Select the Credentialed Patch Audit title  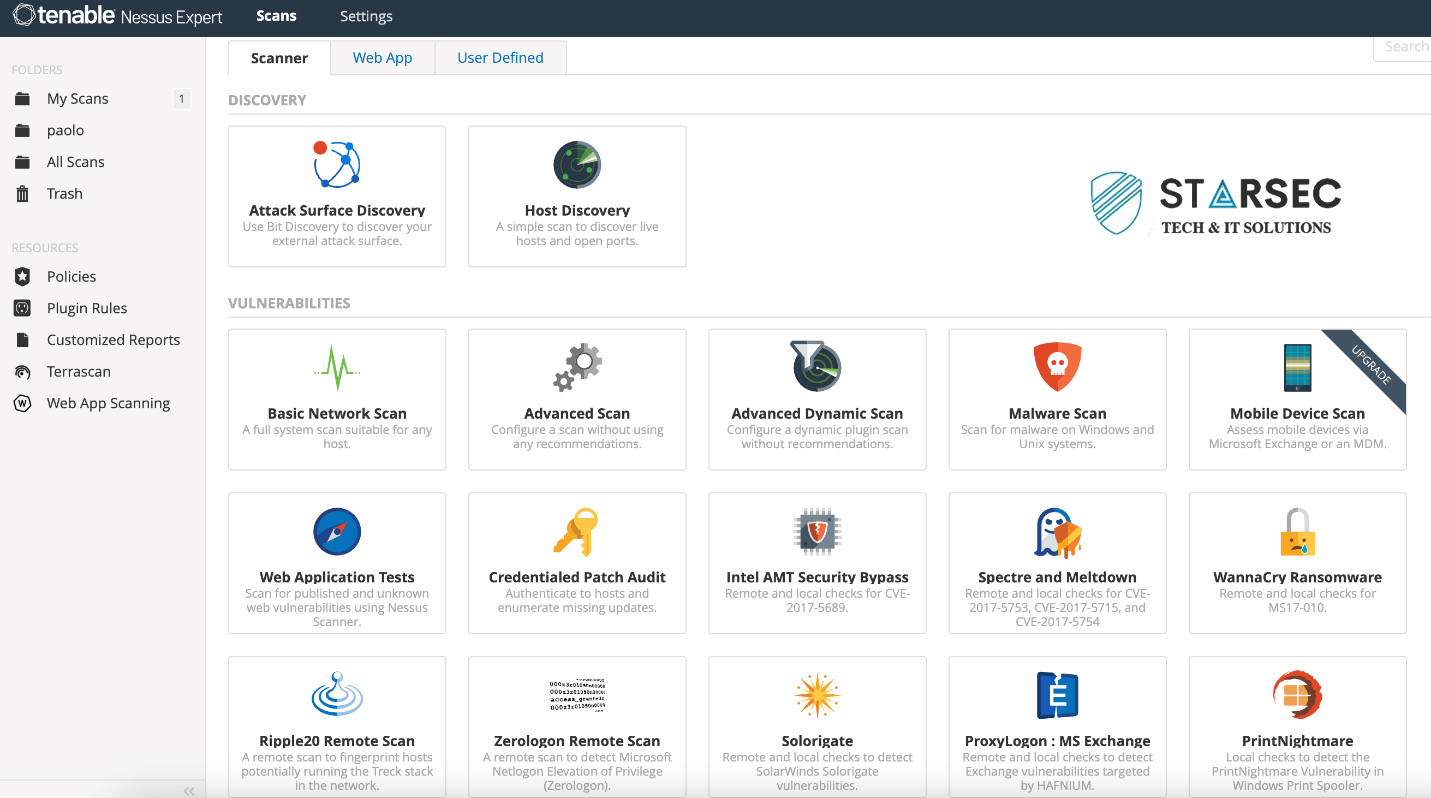(577, 577)
